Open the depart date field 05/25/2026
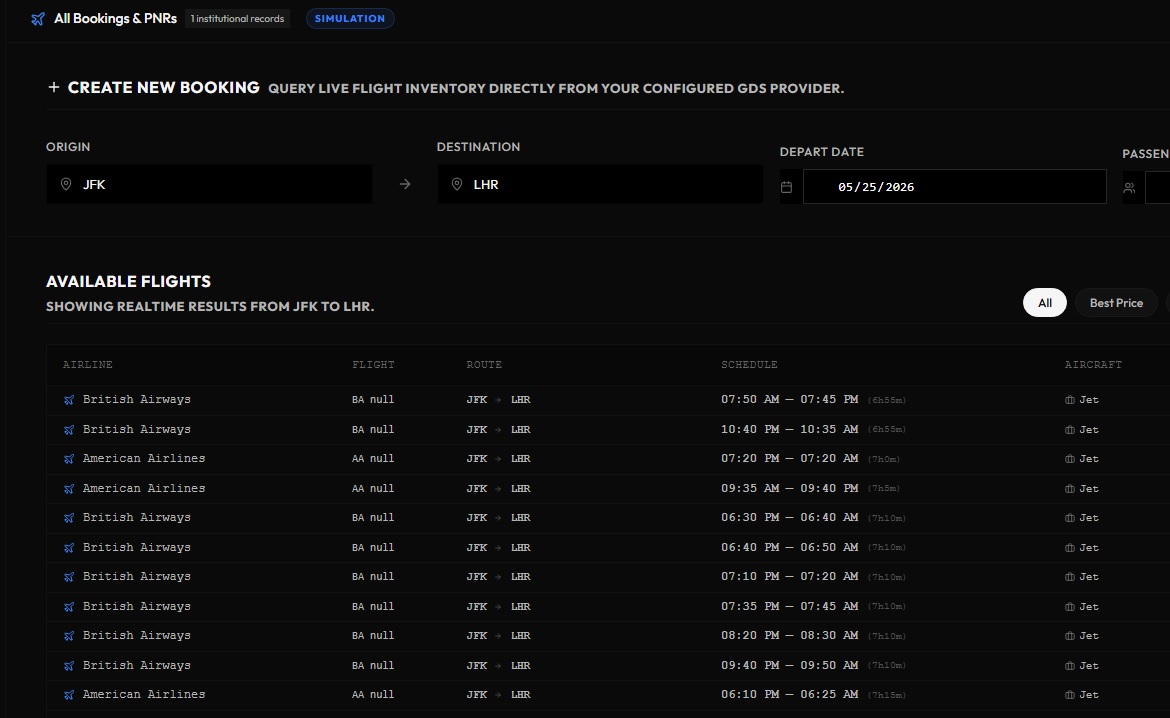Image resolution: width=1170 pixels, height=718 pixels. 954,187
